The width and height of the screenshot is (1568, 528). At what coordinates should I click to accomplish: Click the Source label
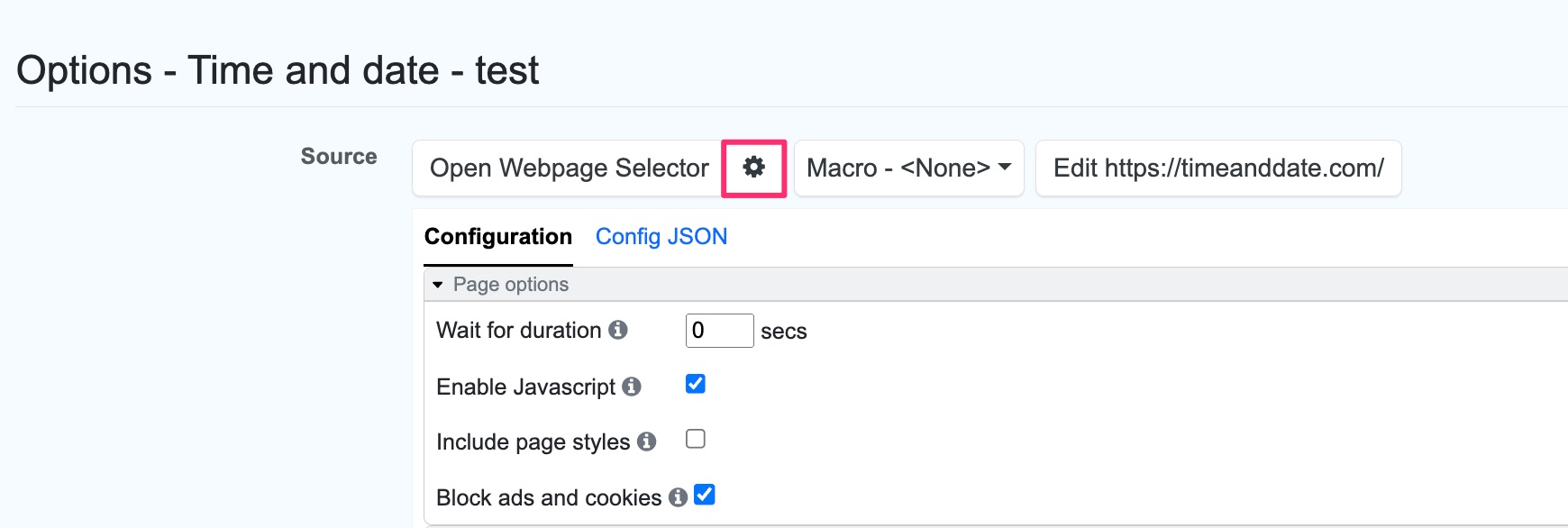point(339,156)
